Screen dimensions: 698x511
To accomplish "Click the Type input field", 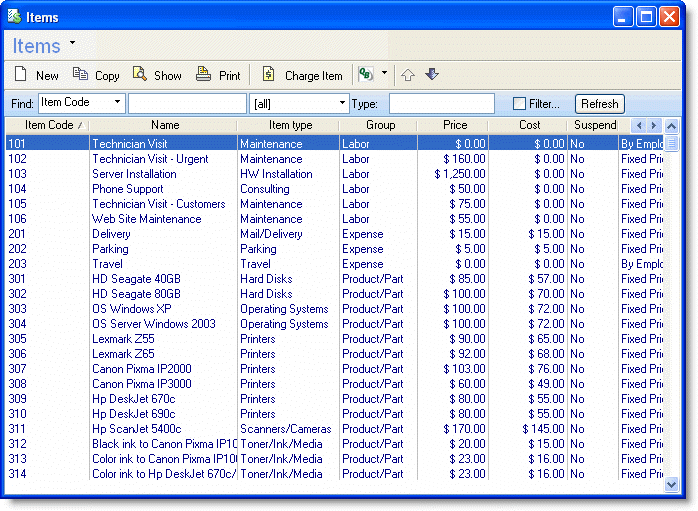I will pos(441,104).
